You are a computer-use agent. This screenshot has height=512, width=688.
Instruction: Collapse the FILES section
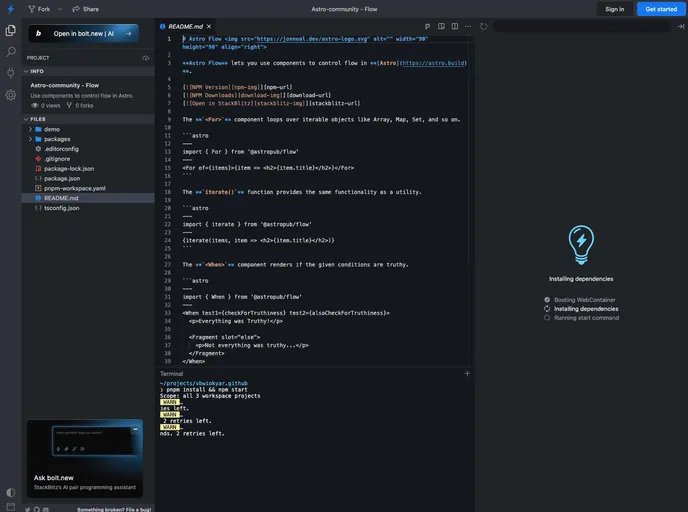(x=88, y=119)
